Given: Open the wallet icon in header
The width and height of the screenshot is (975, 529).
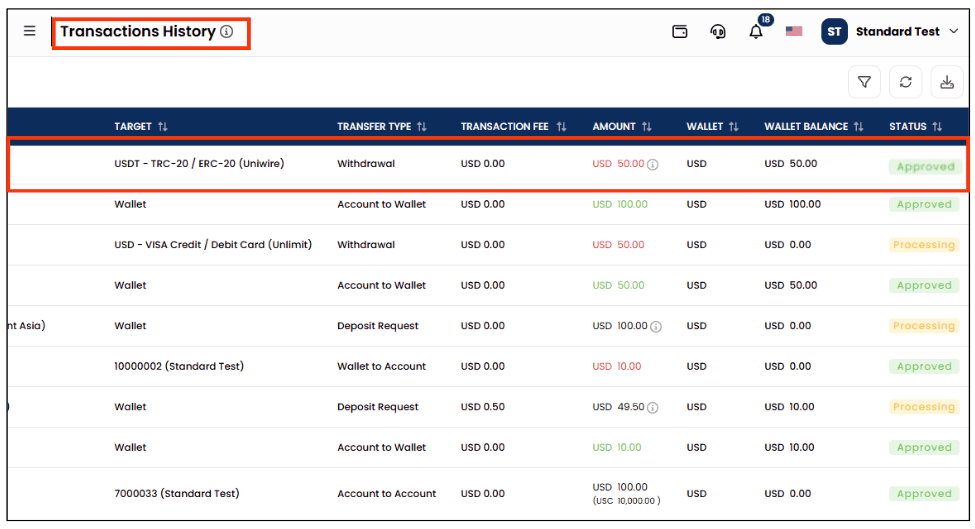Looking at the screenshot, I should 680,32.
